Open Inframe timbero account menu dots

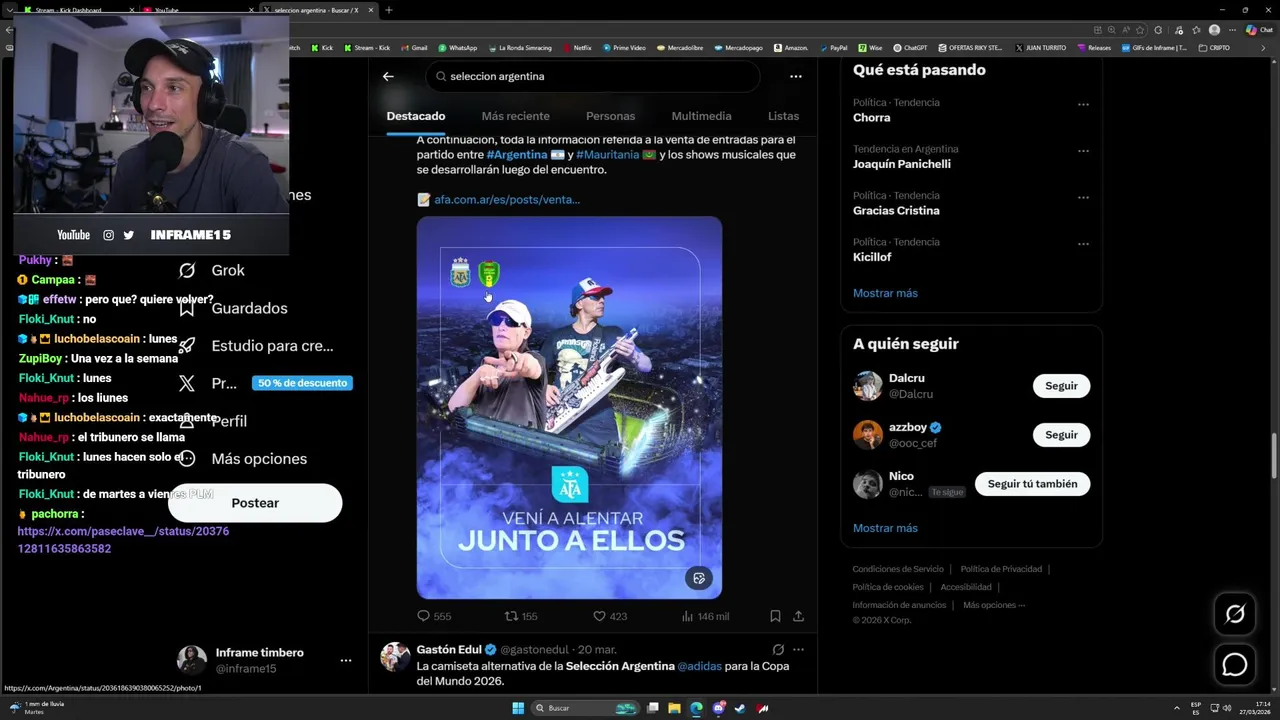tap(345, 660)
